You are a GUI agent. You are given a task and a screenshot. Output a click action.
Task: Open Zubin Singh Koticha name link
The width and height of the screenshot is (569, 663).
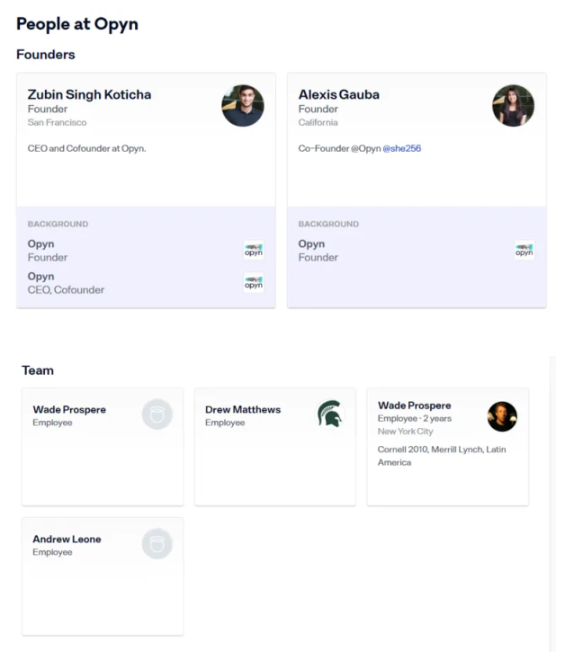click(89, 95)
